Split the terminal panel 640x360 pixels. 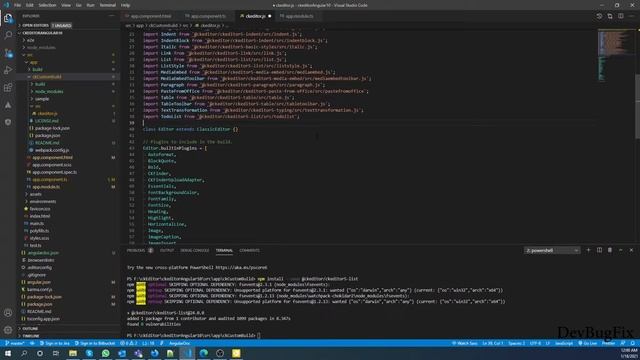pos(599,250)
